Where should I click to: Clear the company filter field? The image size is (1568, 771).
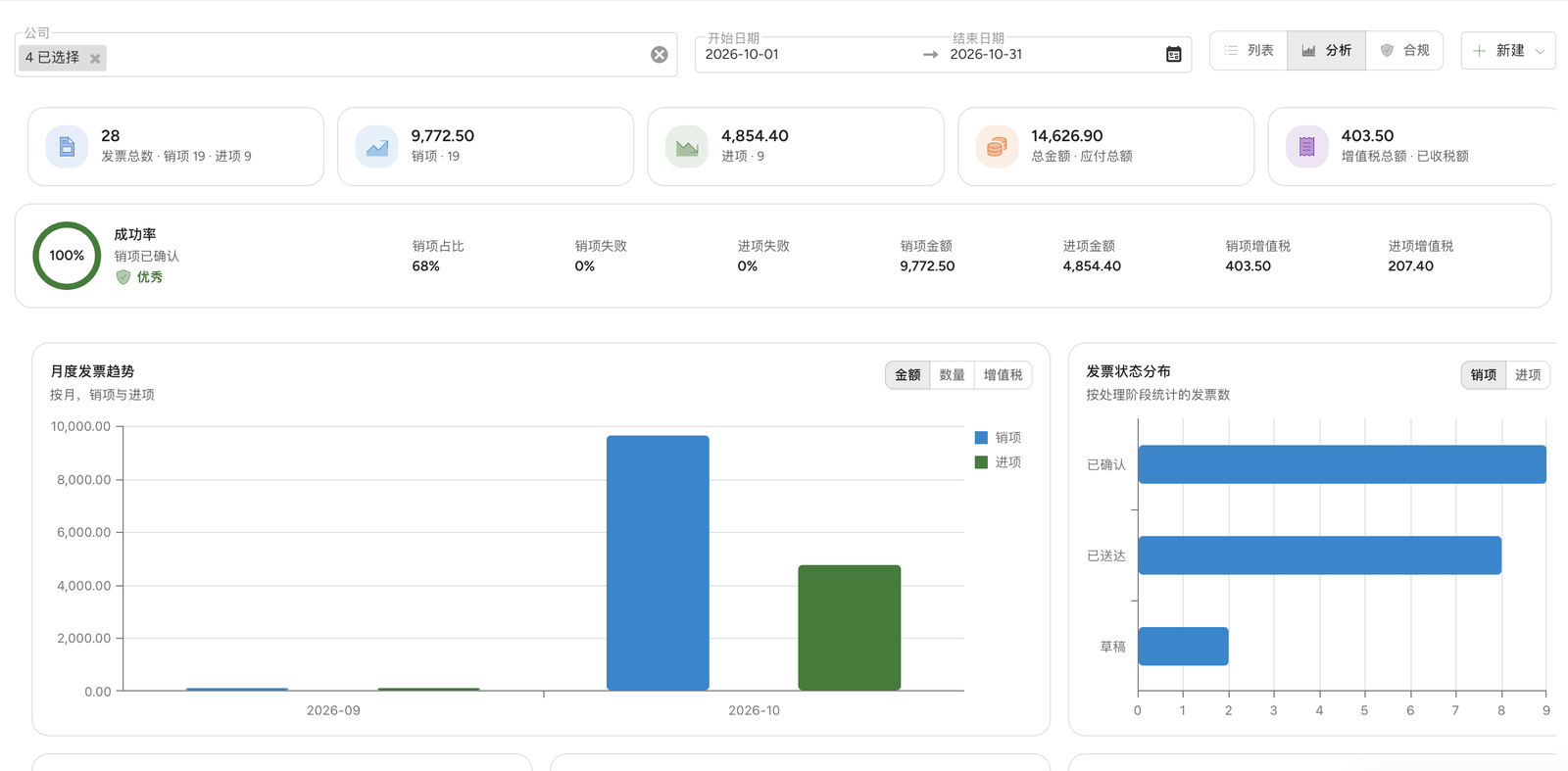pyautogui.click(x=660, y=55)
